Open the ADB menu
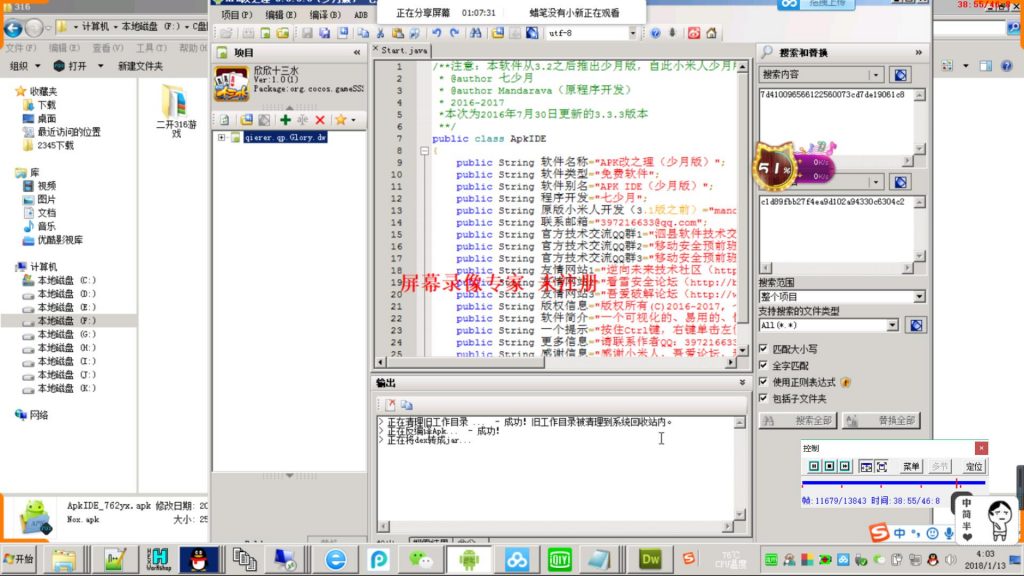Image resolution: width=1024 pixels, height=576 pixels. click(360, 14)
